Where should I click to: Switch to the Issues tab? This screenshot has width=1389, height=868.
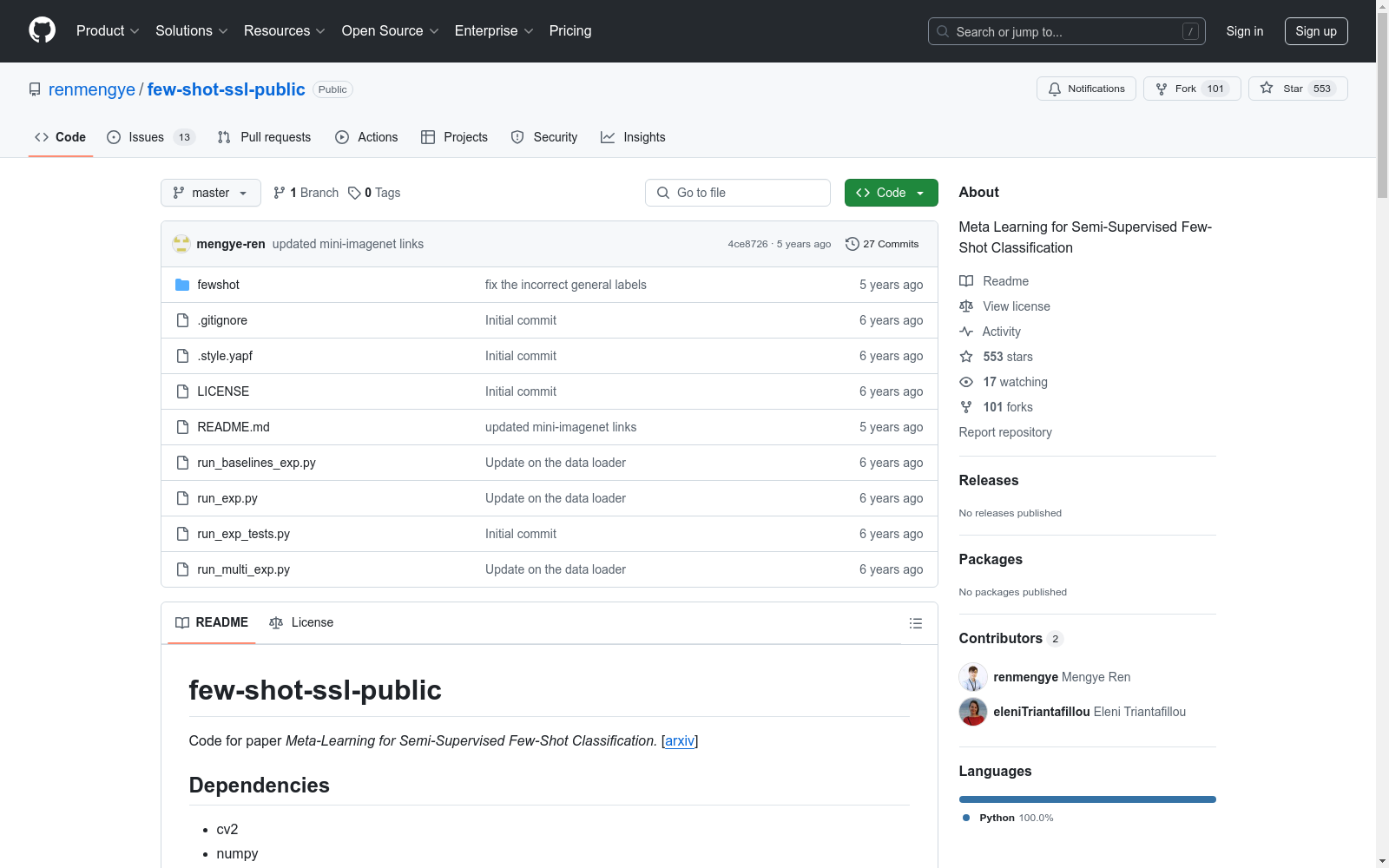pos(151,137)
